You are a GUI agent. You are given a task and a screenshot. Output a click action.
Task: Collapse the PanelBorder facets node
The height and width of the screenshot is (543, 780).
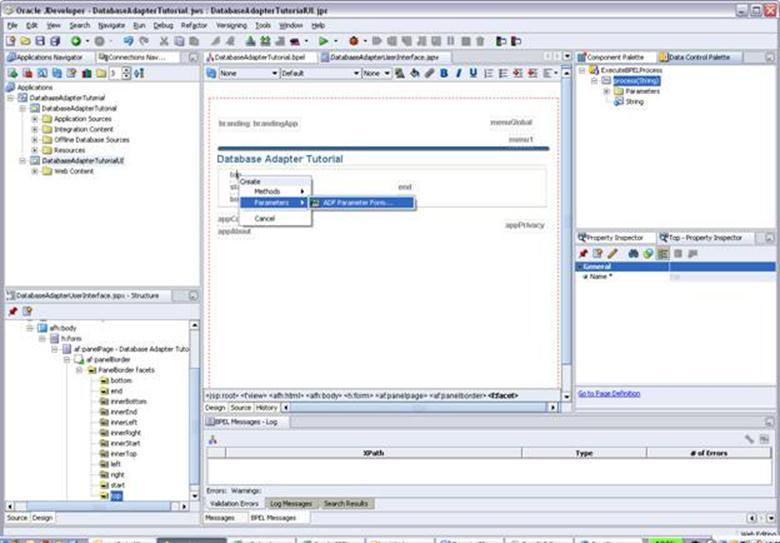click(79, 370)
